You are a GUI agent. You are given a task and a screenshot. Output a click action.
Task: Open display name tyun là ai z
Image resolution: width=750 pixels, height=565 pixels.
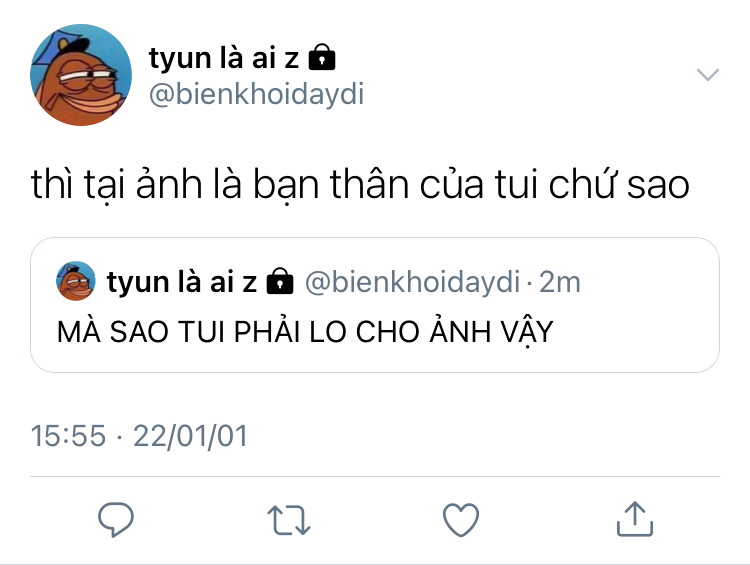click(224, 57)
